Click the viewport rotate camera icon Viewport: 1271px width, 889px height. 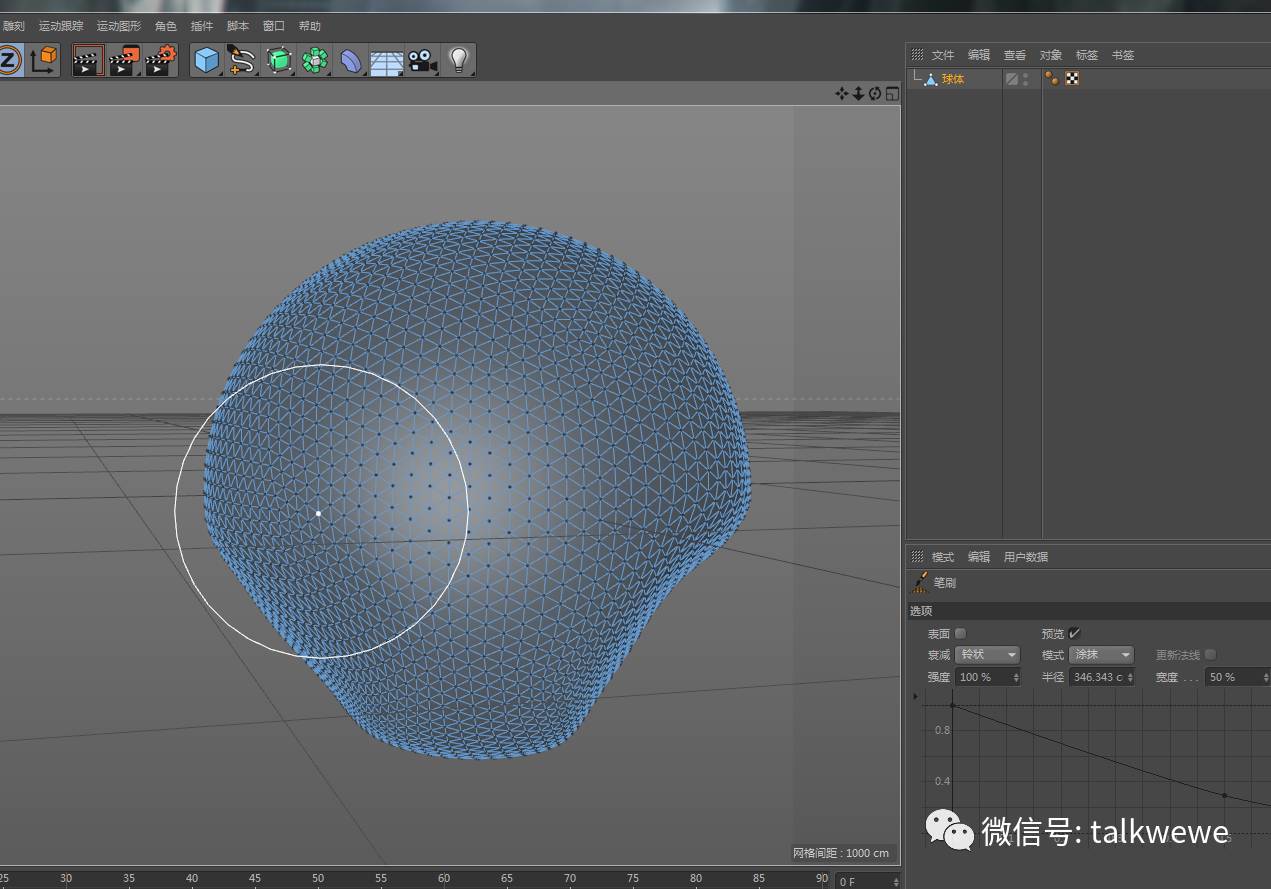coord(875,93)
